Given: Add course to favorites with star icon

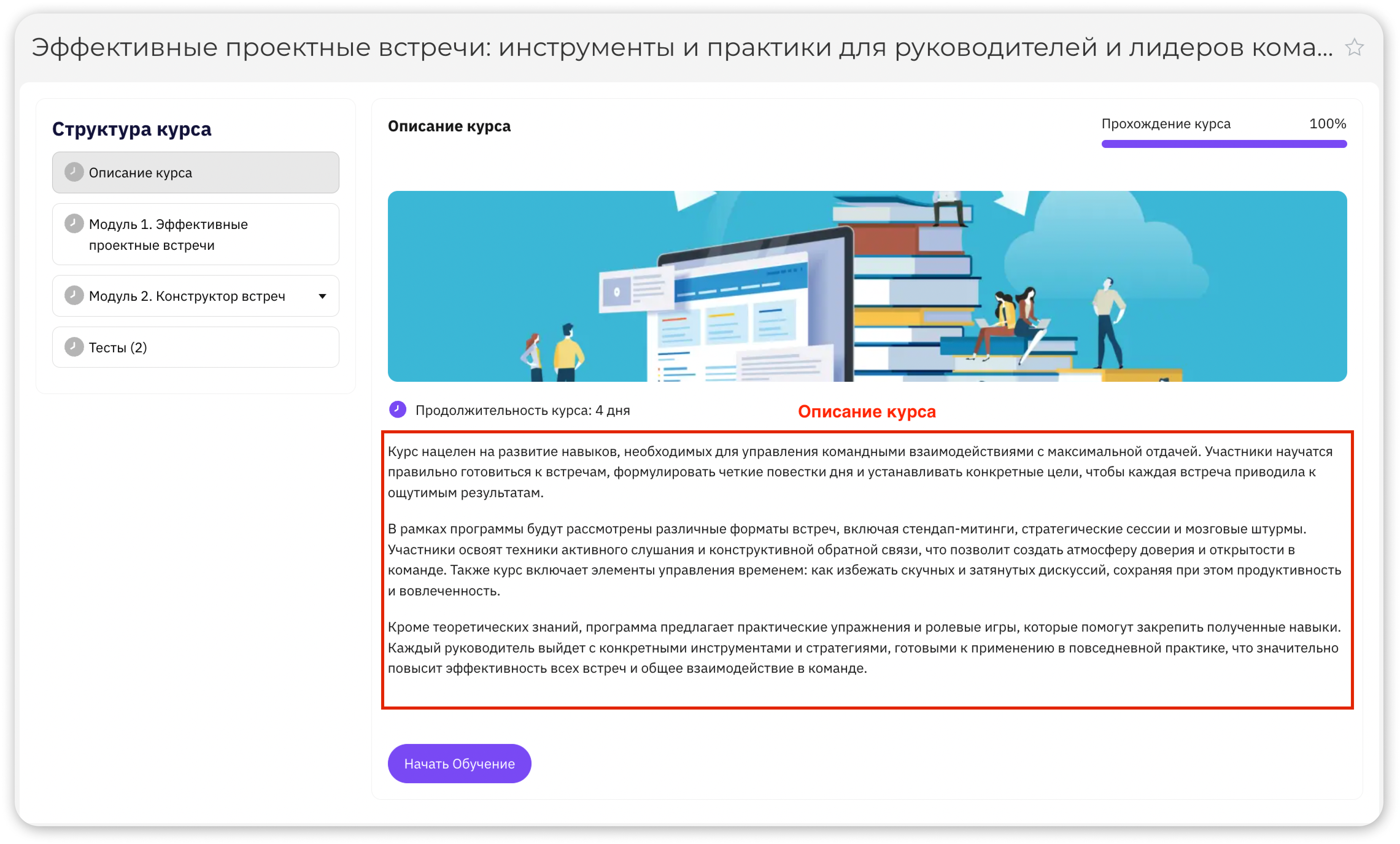Looking at the screenshot, I should point(1354,47).
